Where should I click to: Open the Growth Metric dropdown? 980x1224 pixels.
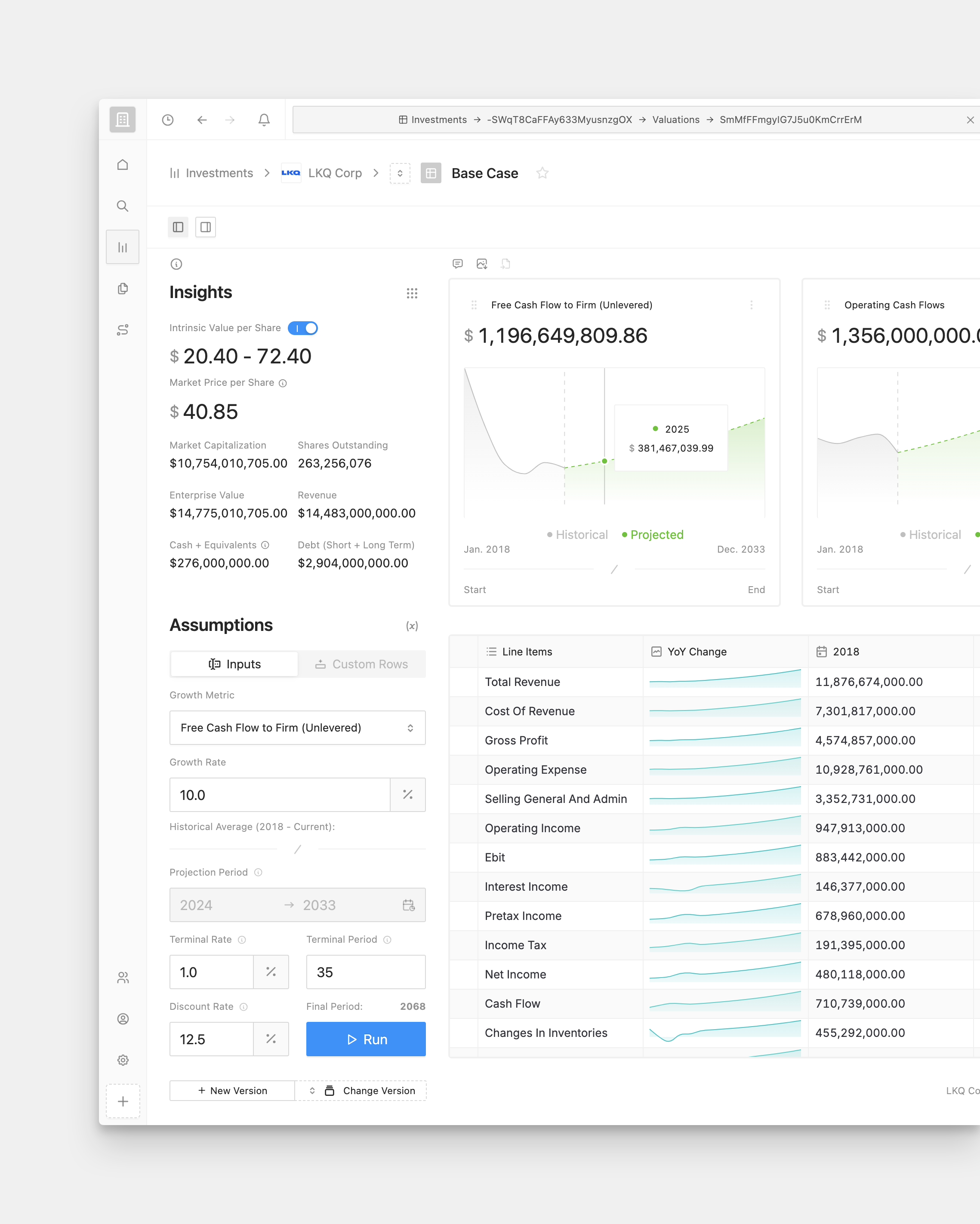298,728
